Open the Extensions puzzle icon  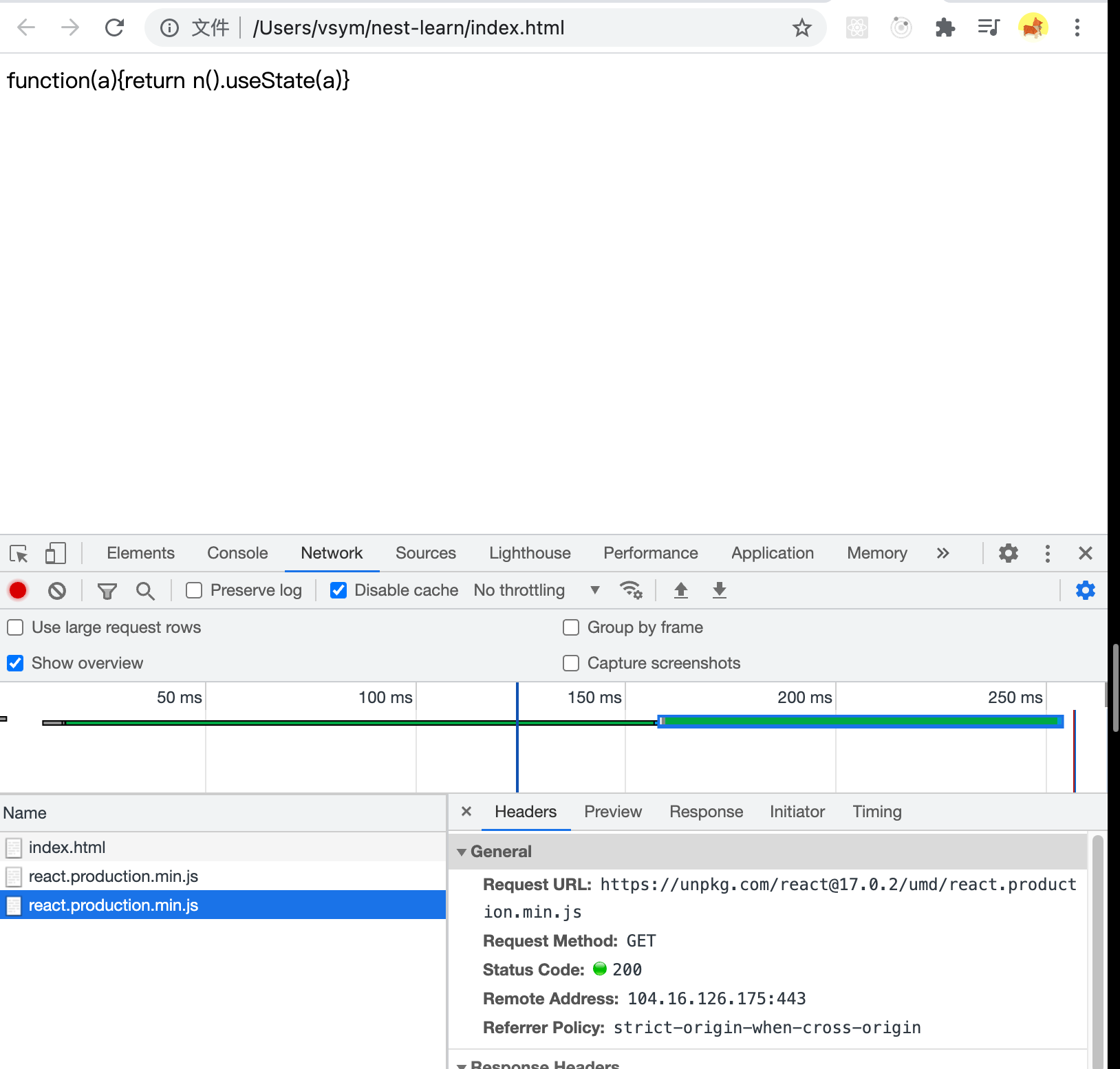tap(945, 28)
